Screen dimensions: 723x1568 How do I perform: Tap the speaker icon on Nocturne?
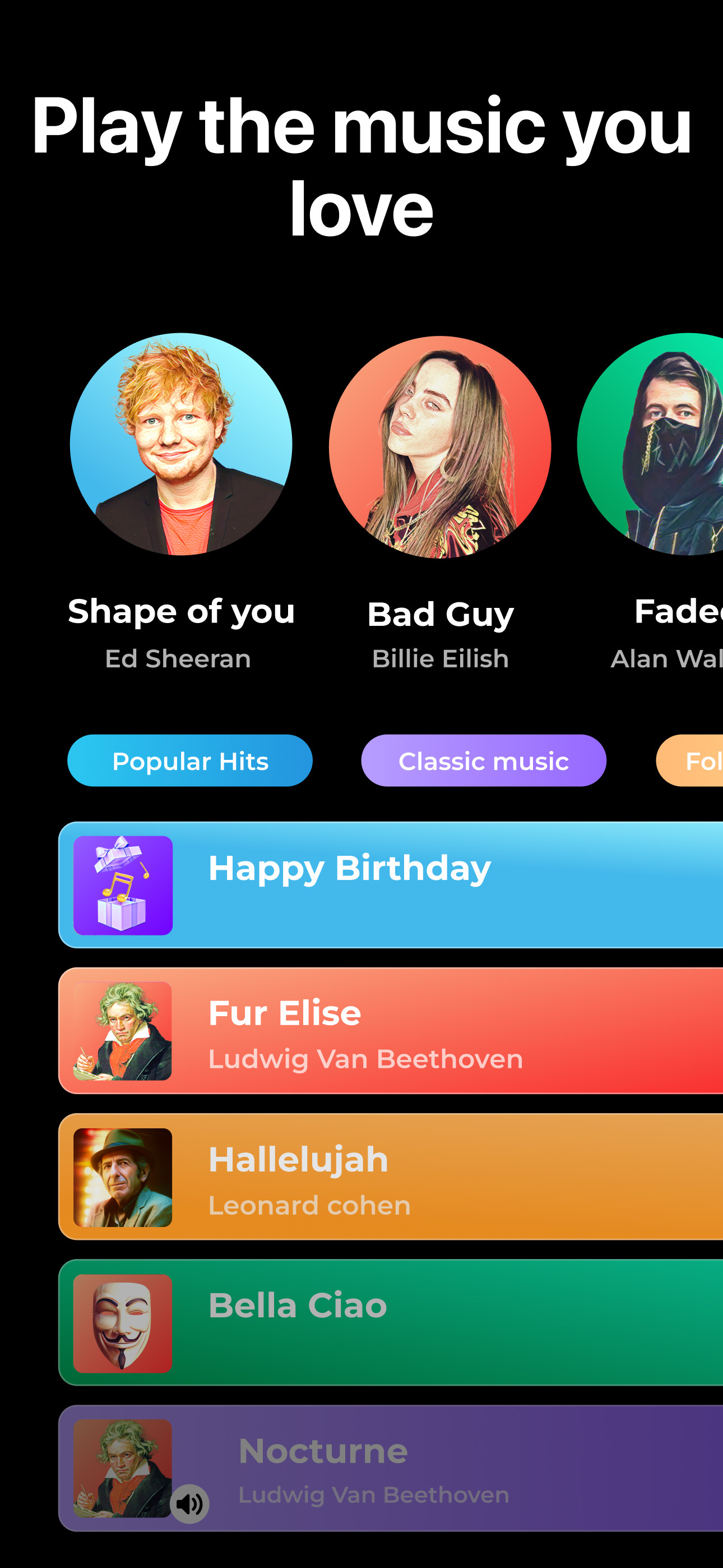(189, 1504)
